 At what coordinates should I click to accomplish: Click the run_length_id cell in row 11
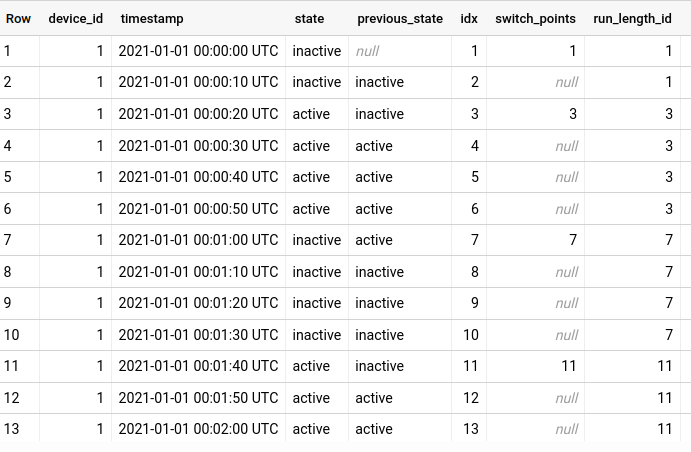[x=665, y=366]
